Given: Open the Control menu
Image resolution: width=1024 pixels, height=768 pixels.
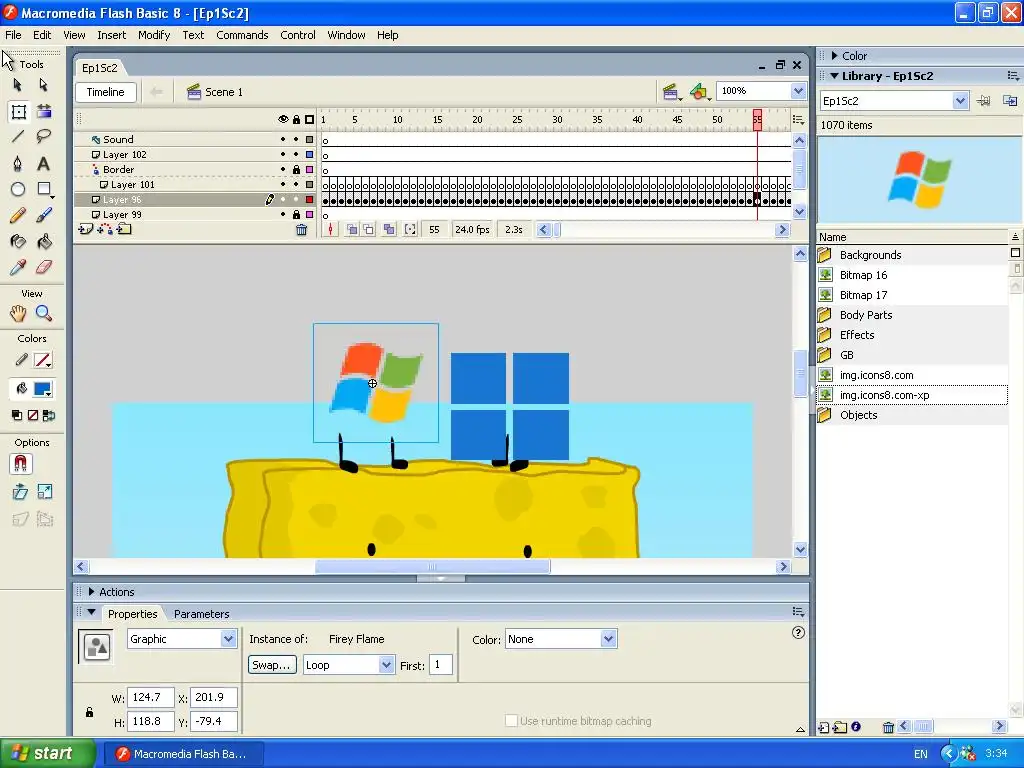Looking at the screenshot, I should 298,35.
